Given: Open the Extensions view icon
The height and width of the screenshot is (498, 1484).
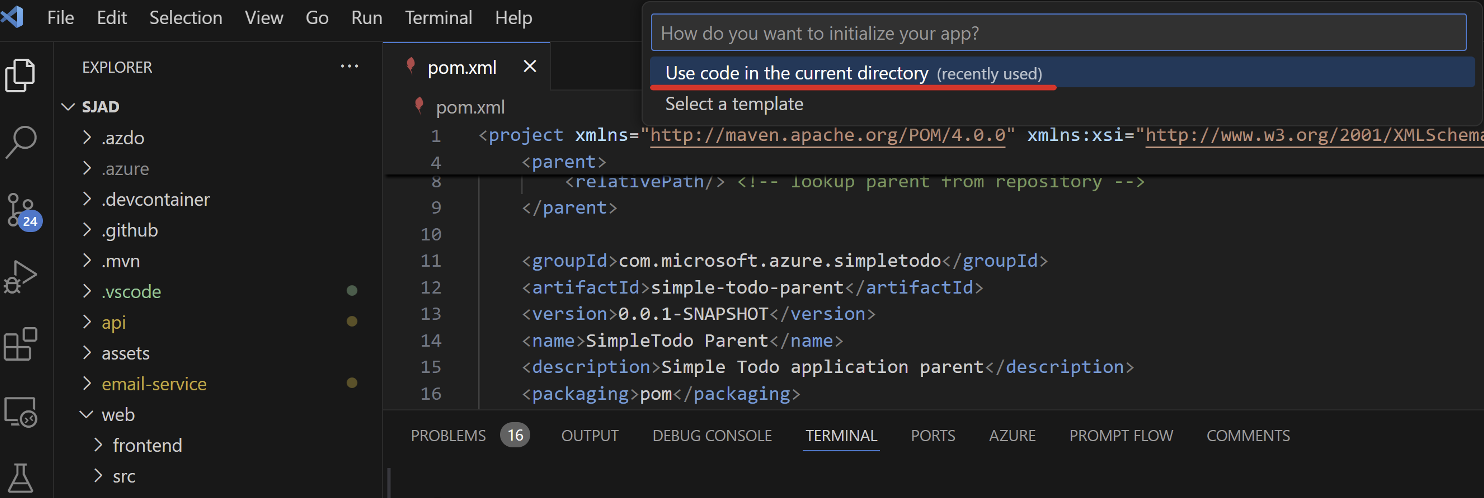Looking at the screenshot, I should pyautogui.click(x=21, y=344).
